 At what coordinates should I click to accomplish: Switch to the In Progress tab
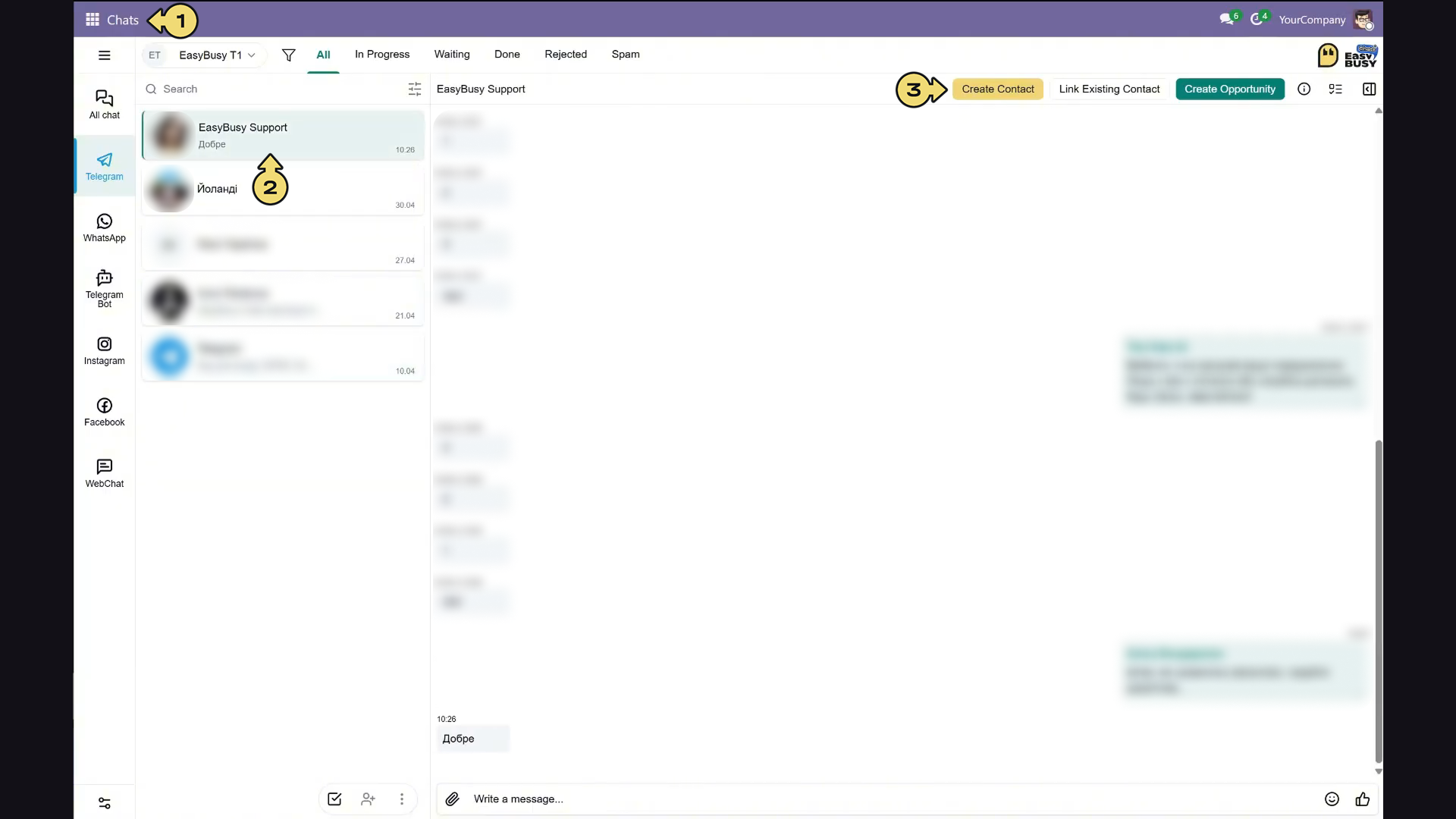pos(382,55)
